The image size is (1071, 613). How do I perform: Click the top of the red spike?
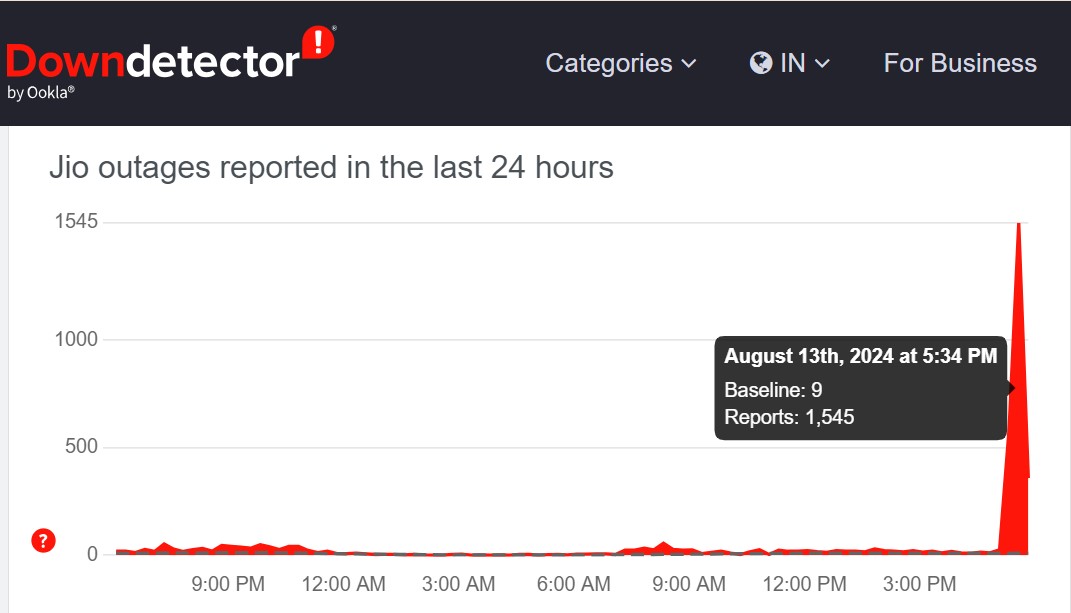coord(1019,224)
